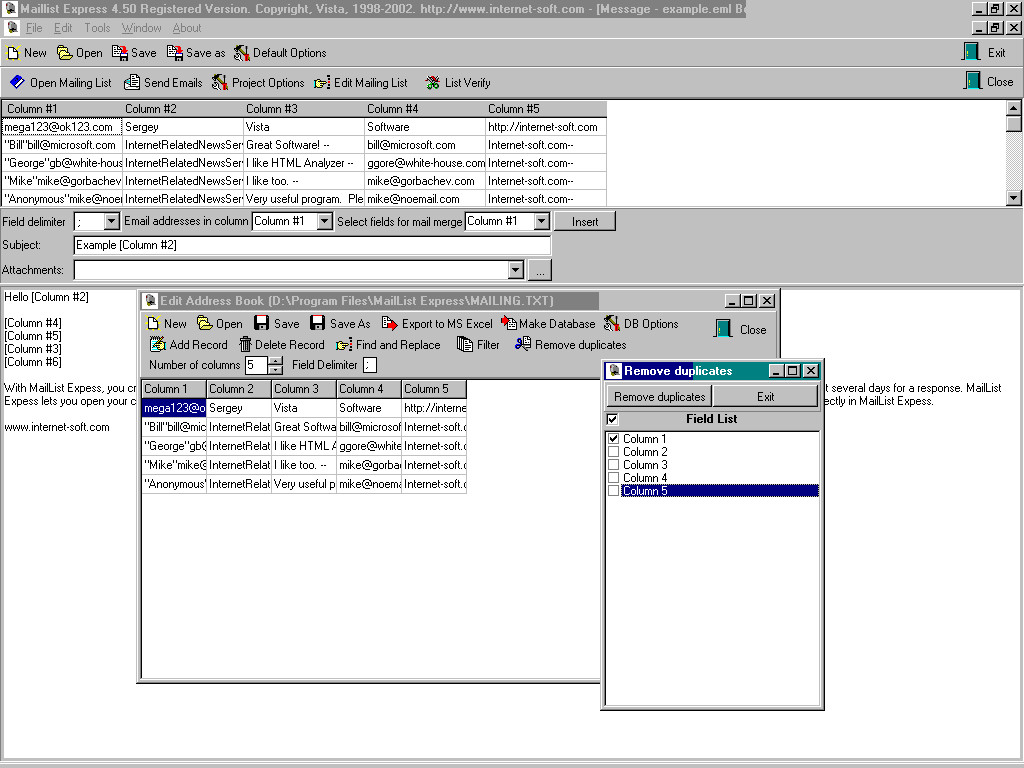The width and height of the screenshot is (1024, 768).
Task: Click Remove duplicates toolbar icon in Address Book
Action: click(522, 344)
